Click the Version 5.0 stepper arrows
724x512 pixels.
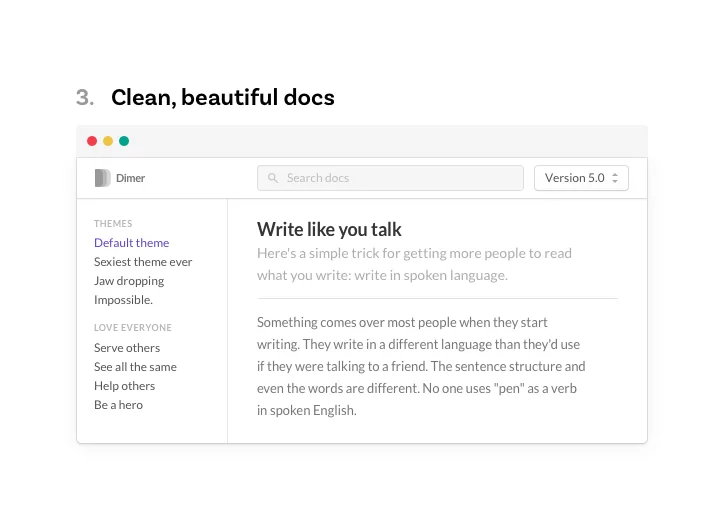(615, 178)
